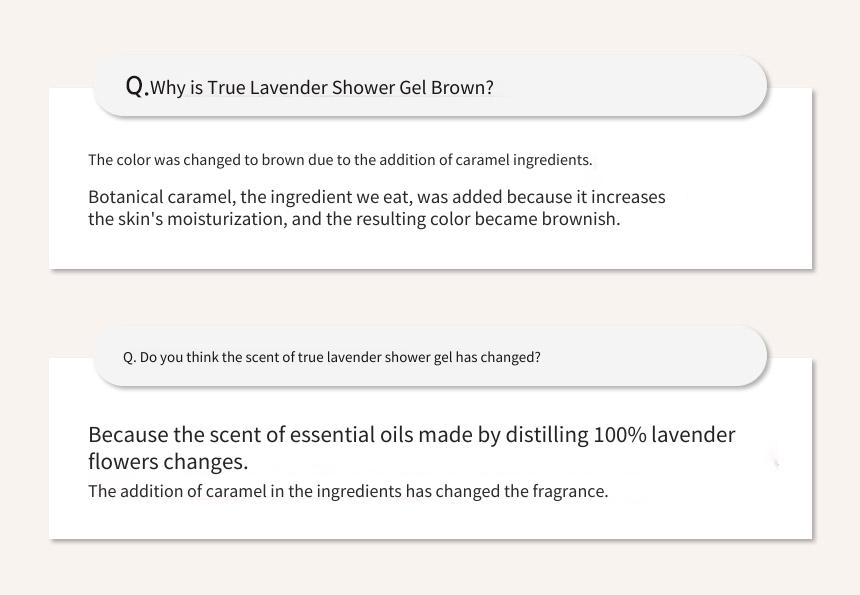Click the words "flowers changes."
This screenshot has width=860, height=595.
(x=168, y=462)
